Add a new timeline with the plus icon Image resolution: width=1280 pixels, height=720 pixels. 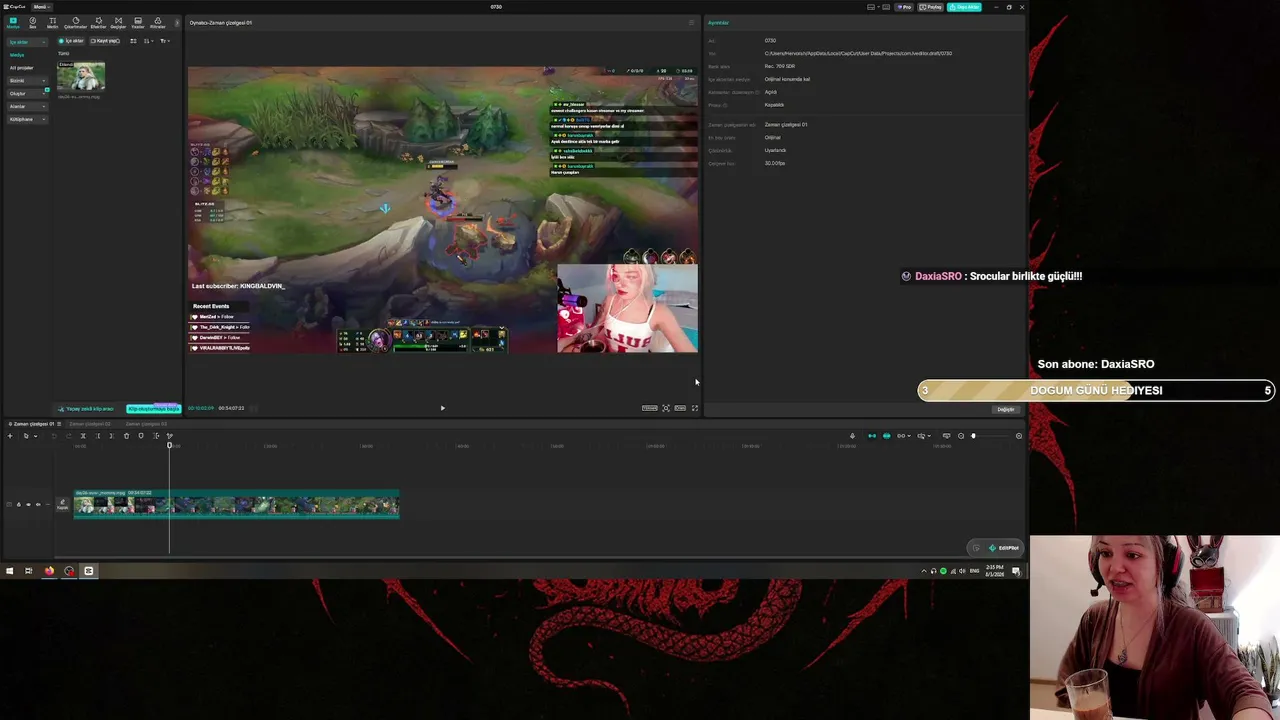(10, 436)
